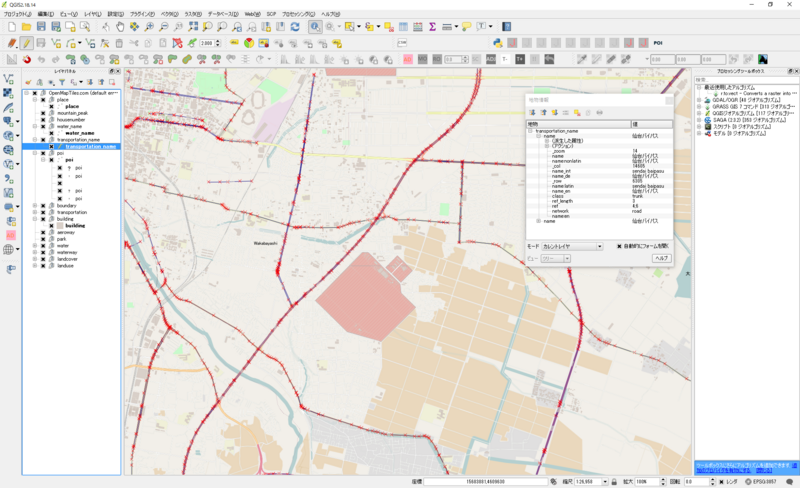The height and width of the screenshot is (488, 800).
Task: Click the Delete Selected trash icon
Action: 119,43
